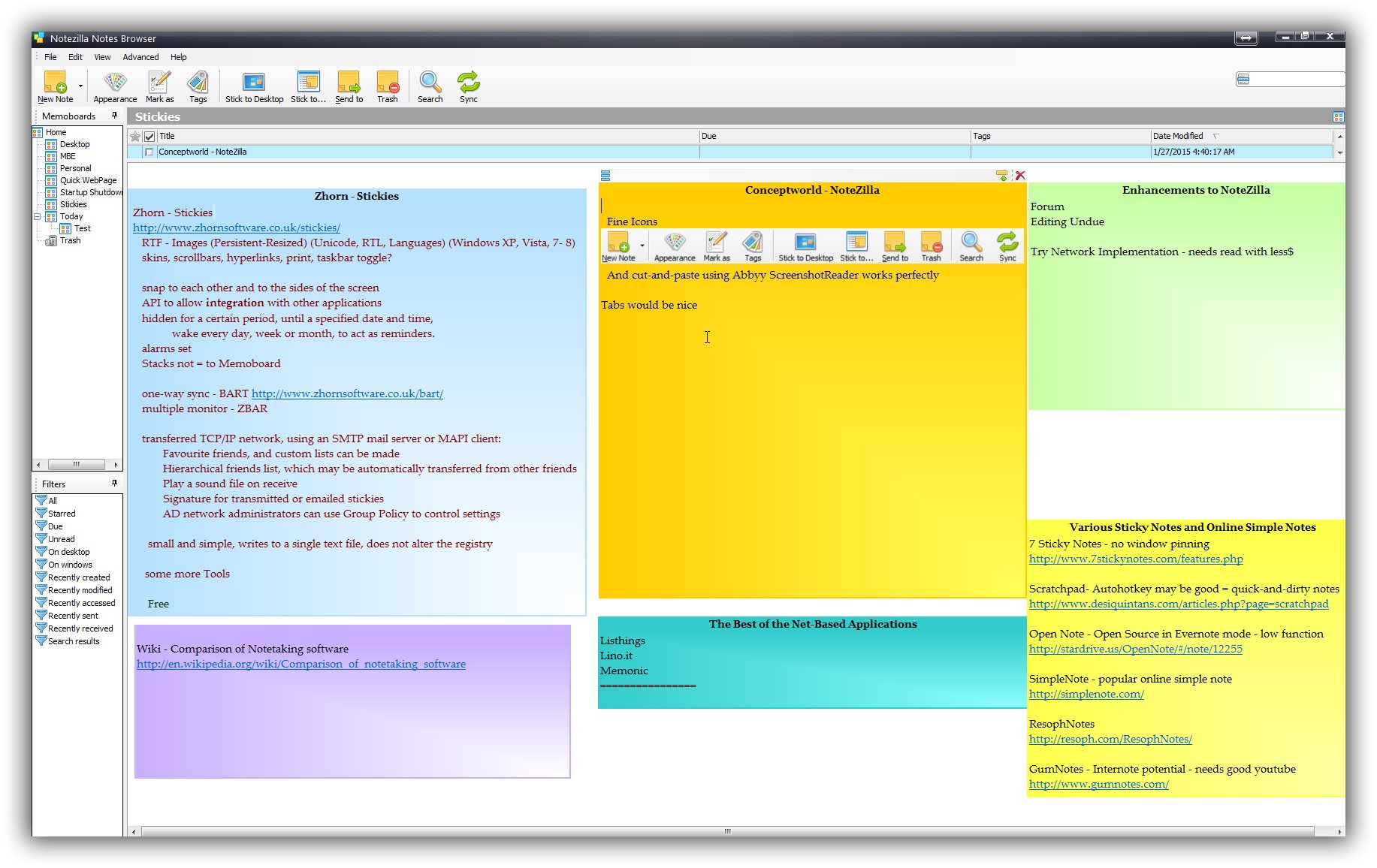Viewport: 1377px width, 868px height.
Task: Click the note list scroll-up arrow
Action: (1339, 137)
